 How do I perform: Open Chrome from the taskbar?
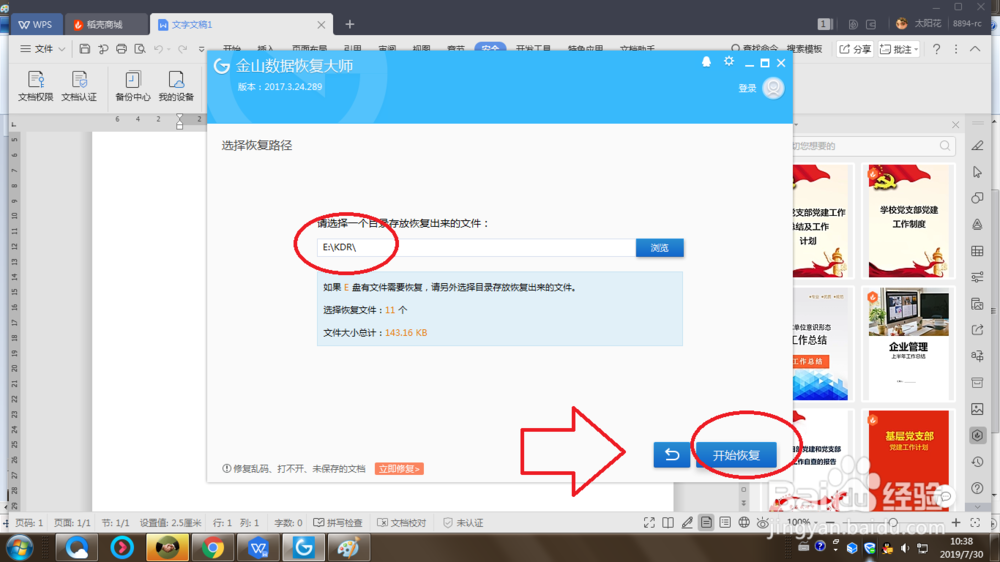tap(212, 548)
